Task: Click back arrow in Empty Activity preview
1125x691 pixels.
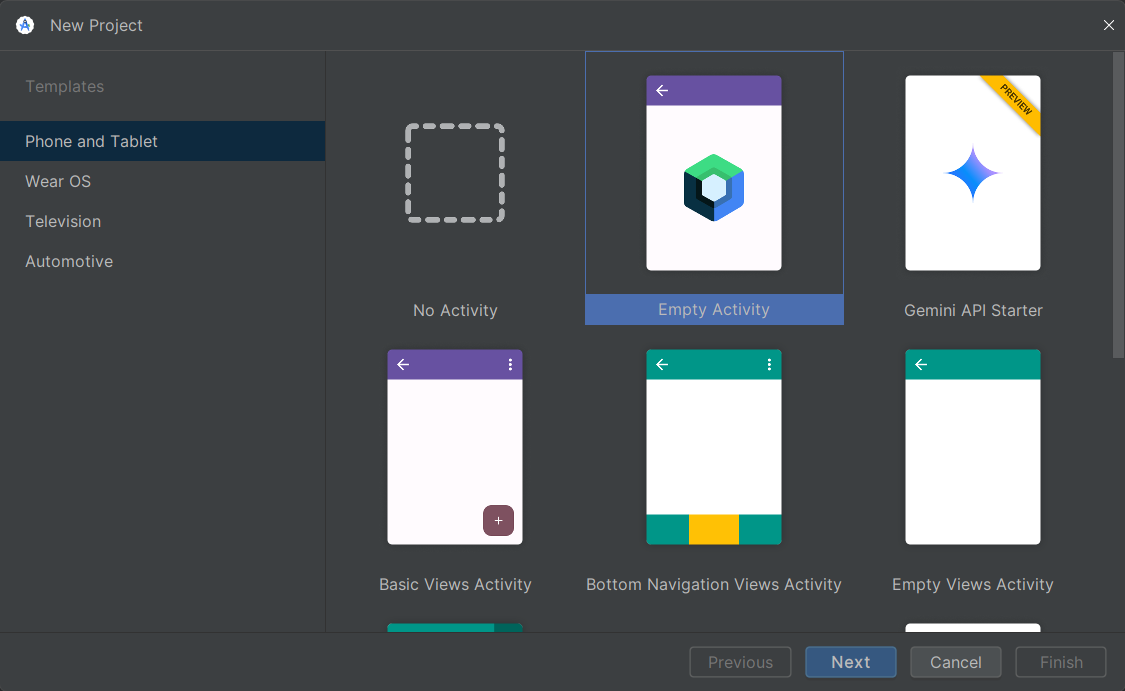Action: 662,91
